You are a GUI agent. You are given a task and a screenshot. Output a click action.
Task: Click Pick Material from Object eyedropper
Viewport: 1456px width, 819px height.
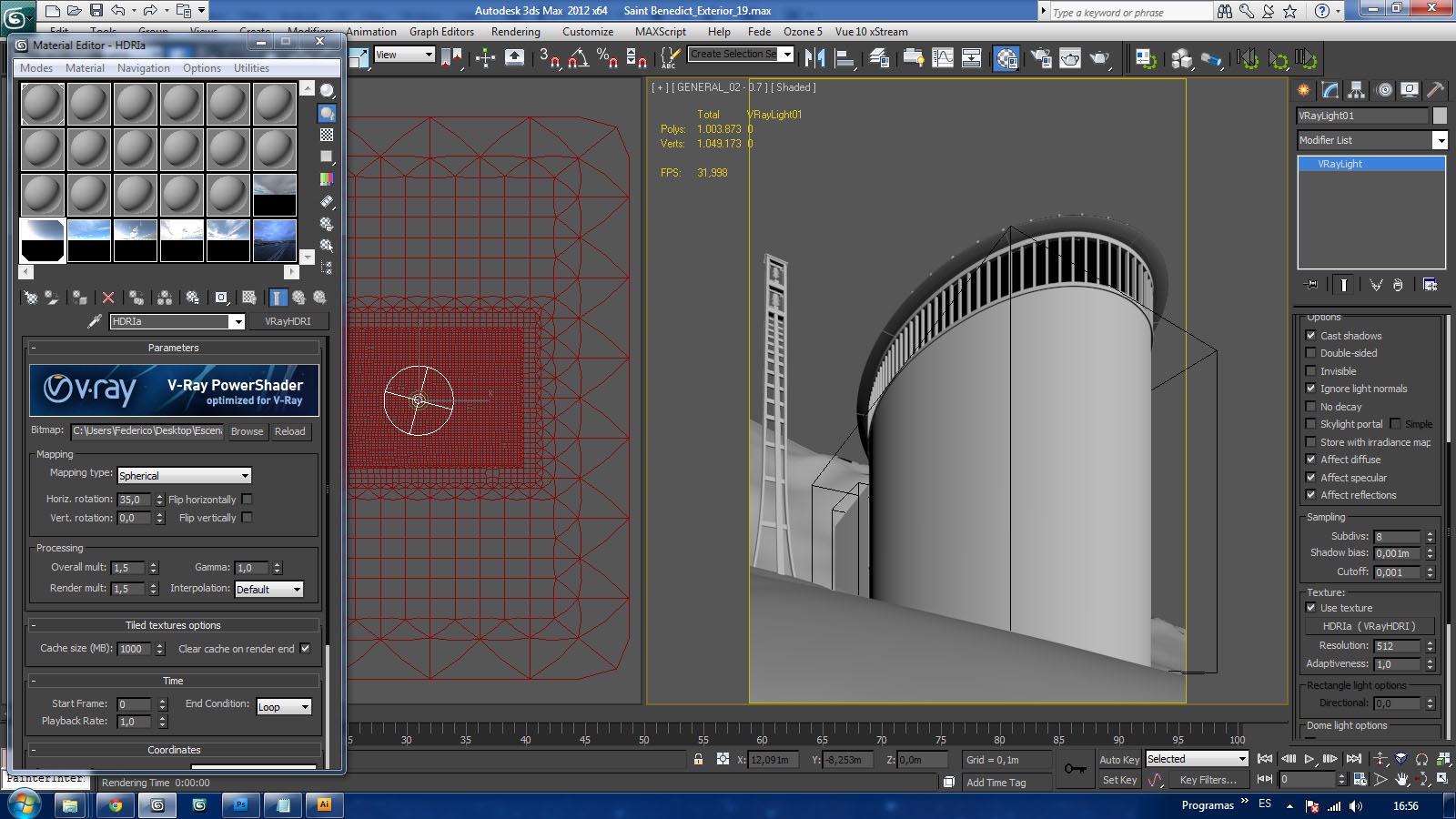94,321
